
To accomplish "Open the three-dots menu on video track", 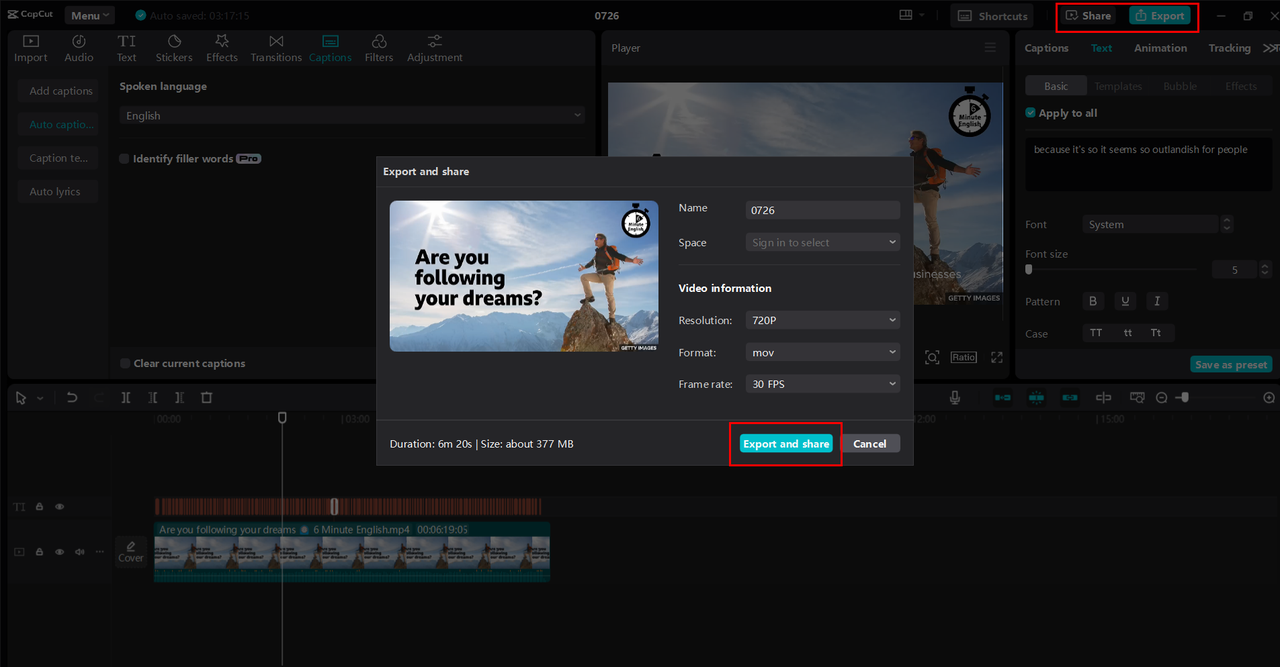I will pos(99,551).
